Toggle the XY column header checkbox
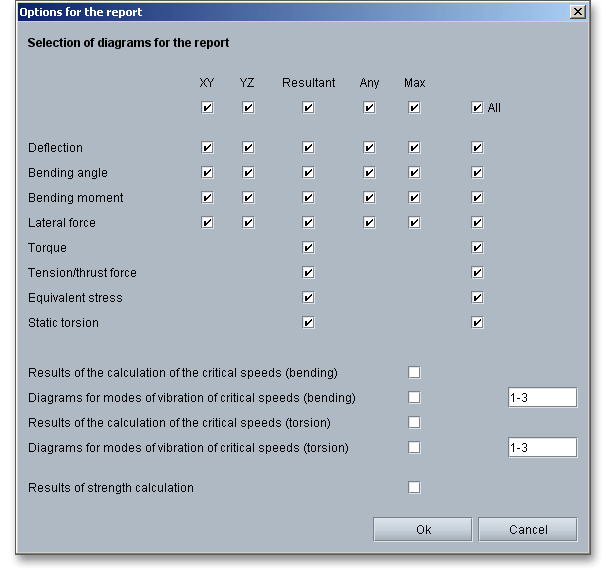Viewport: 606px width, 570px height. click(x=207, y=108)
